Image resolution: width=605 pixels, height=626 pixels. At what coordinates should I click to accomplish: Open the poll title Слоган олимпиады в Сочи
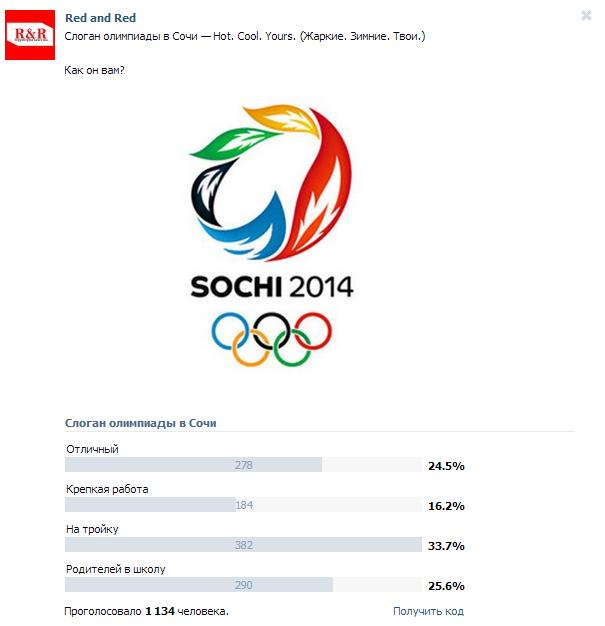[141, 423]
